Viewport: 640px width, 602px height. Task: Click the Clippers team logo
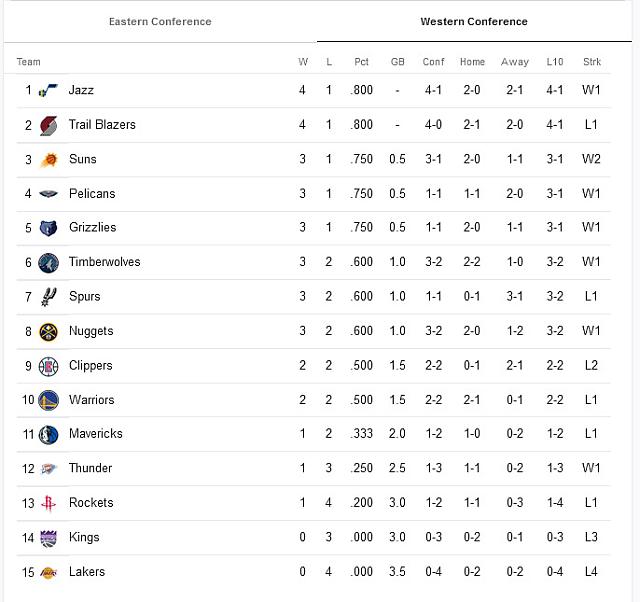tap(48, 366)
